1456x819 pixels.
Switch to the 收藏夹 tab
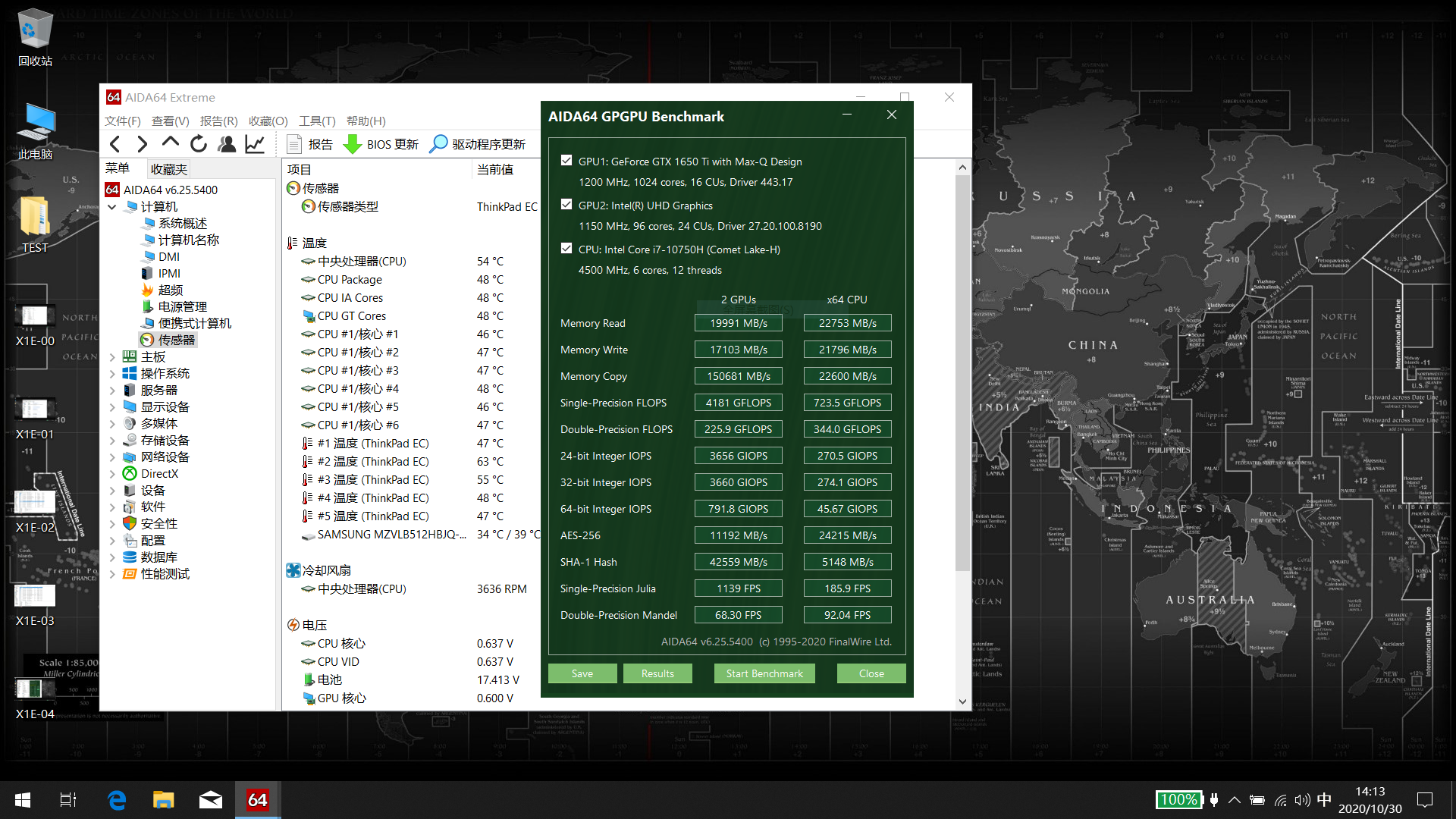(168, 169)
